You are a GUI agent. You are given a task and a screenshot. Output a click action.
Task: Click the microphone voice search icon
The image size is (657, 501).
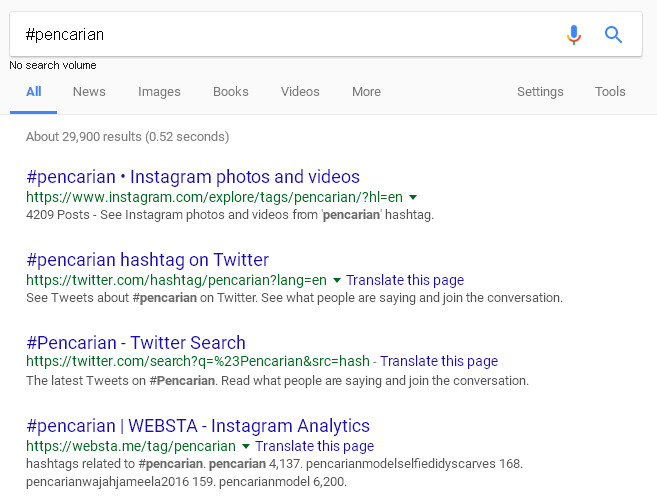coord(574,34)
